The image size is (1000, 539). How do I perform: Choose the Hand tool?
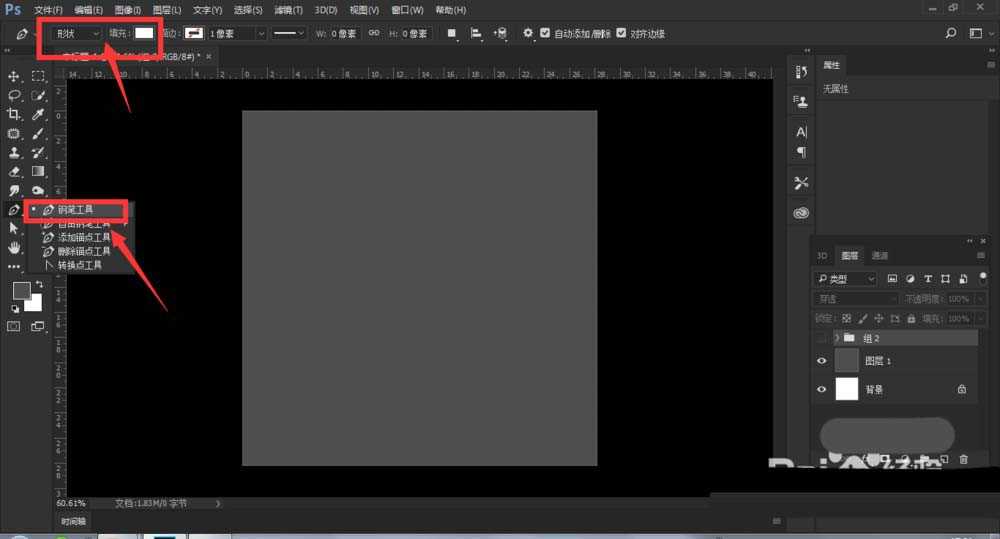[14, 247]
